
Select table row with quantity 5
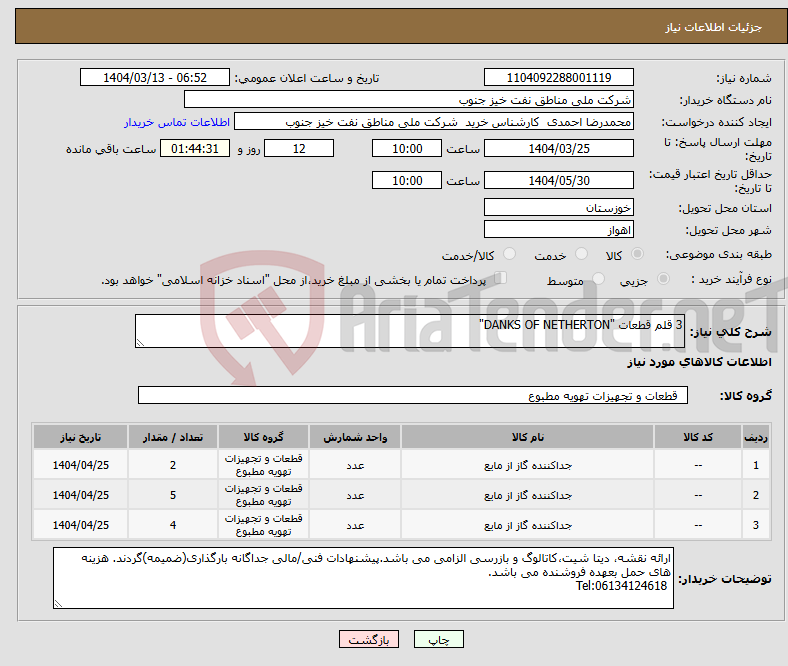point(400,495)
